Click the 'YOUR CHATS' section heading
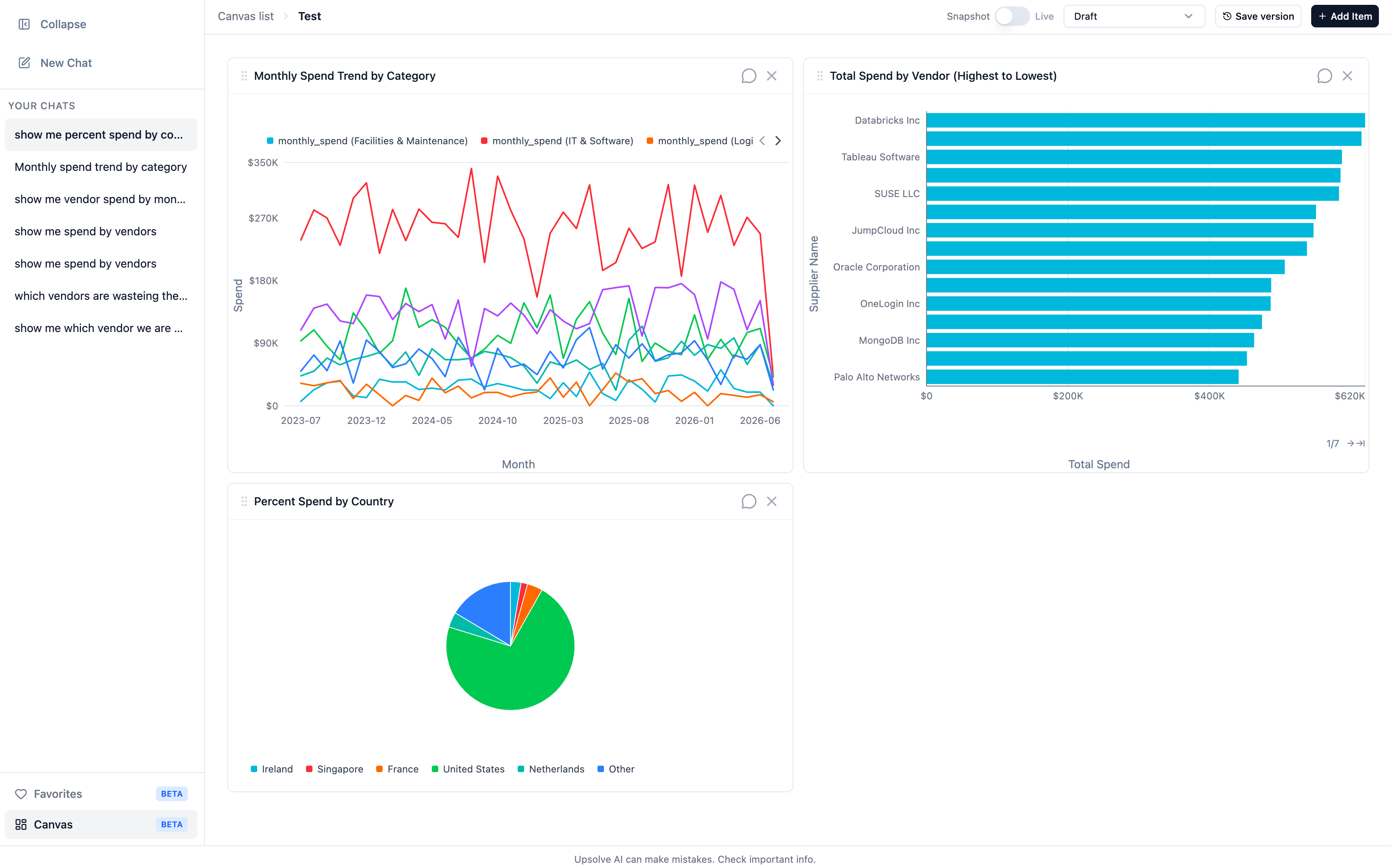This screenshot has height=868, width=1391. [42, 106]
